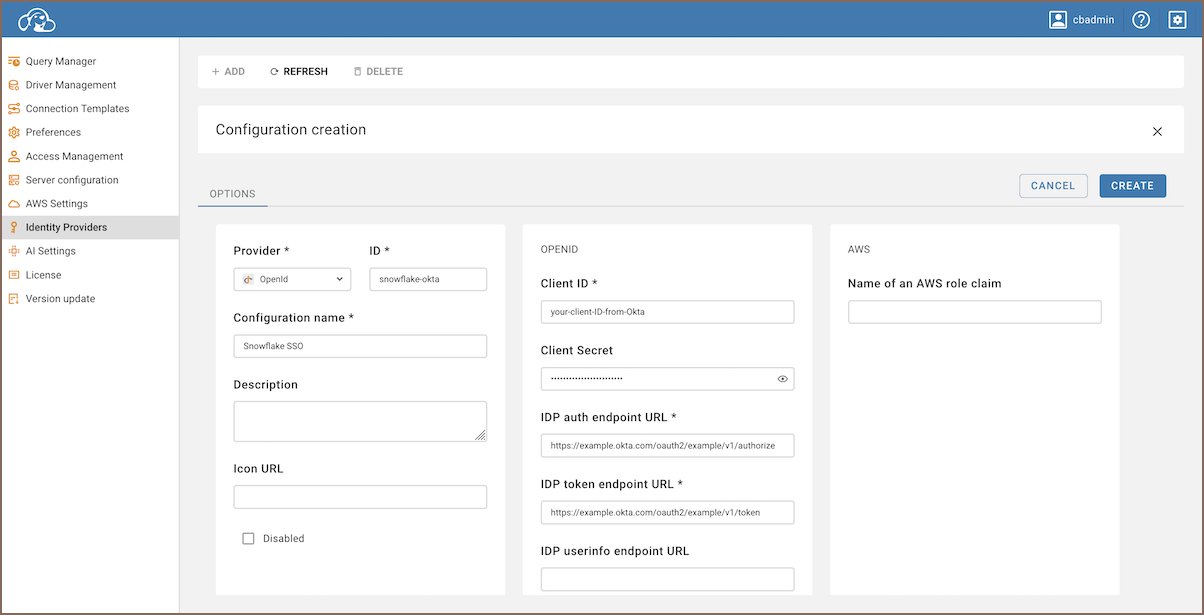Screen dimensions: 1204x615
Task: Open the help question mark icon
Action: click(x=1141, y=20)
